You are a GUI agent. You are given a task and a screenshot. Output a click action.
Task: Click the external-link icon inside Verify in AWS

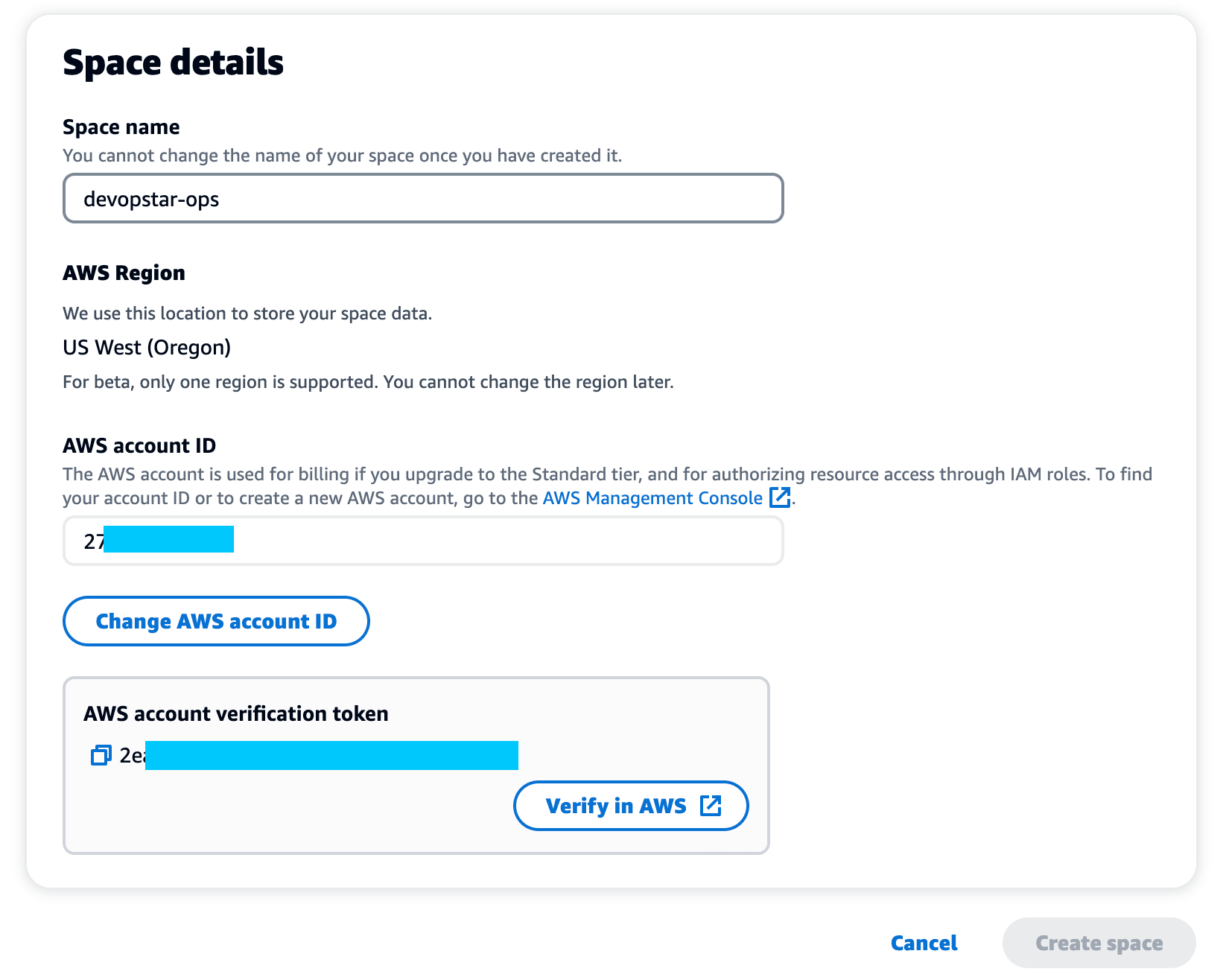click(x=711, y=805)
